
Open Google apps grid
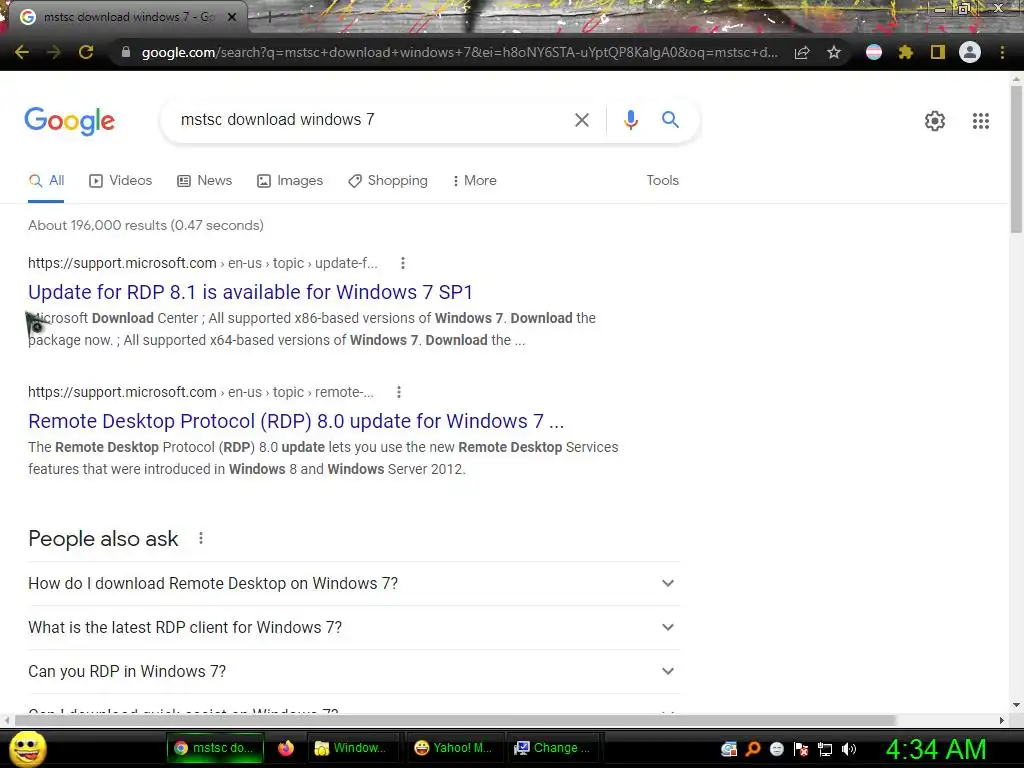tap(980, 121)
